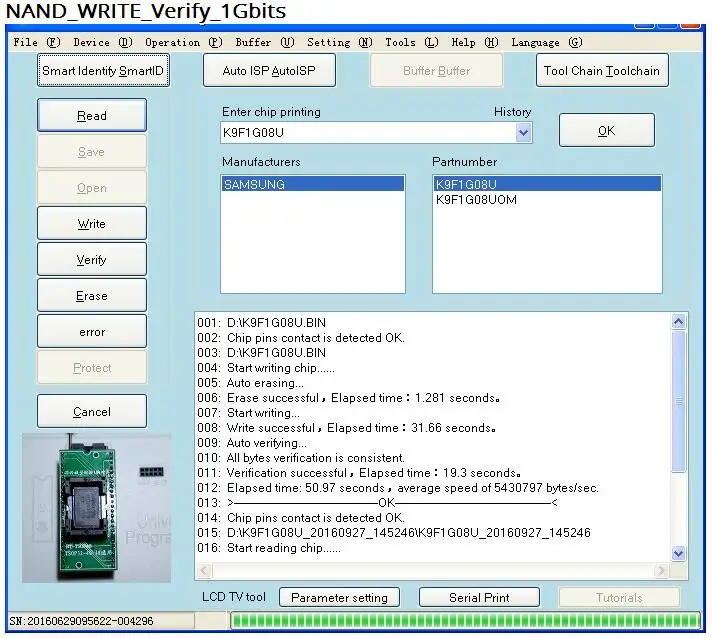Click log line 001 D:\K9F1G08U.BIN

coord(262,322)
